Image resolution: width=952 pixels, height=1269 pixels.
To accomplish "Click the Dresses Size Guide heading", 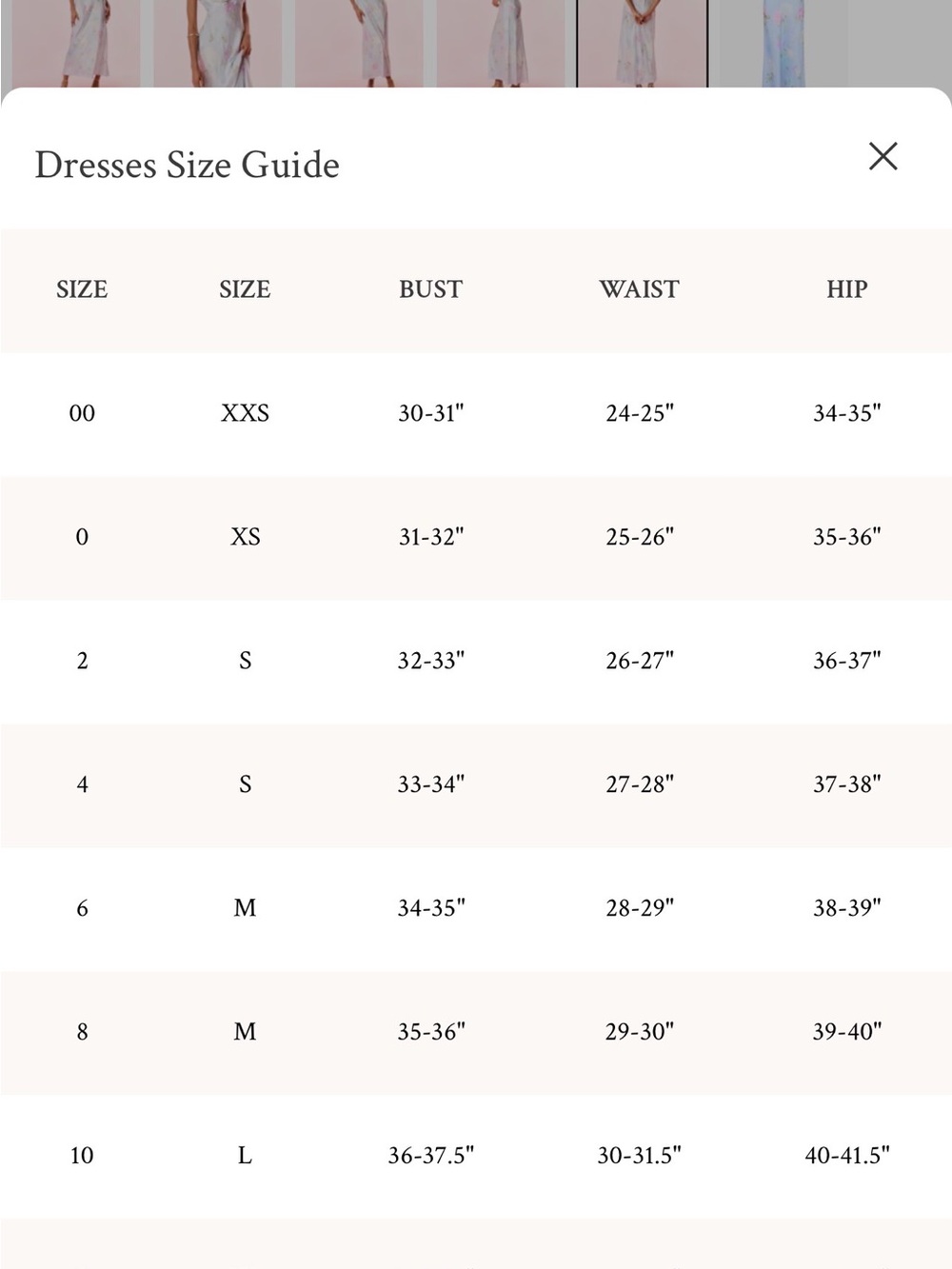I will pyautogui.click(x=188, y=165).
